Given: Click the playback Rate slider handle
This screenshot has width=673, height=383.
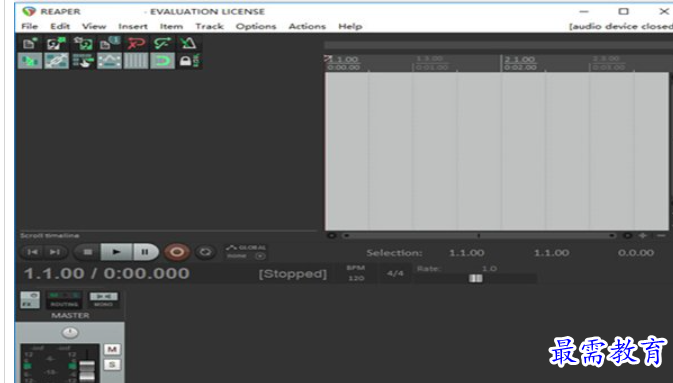Looking at the screenshot, I should click(475, 278).
